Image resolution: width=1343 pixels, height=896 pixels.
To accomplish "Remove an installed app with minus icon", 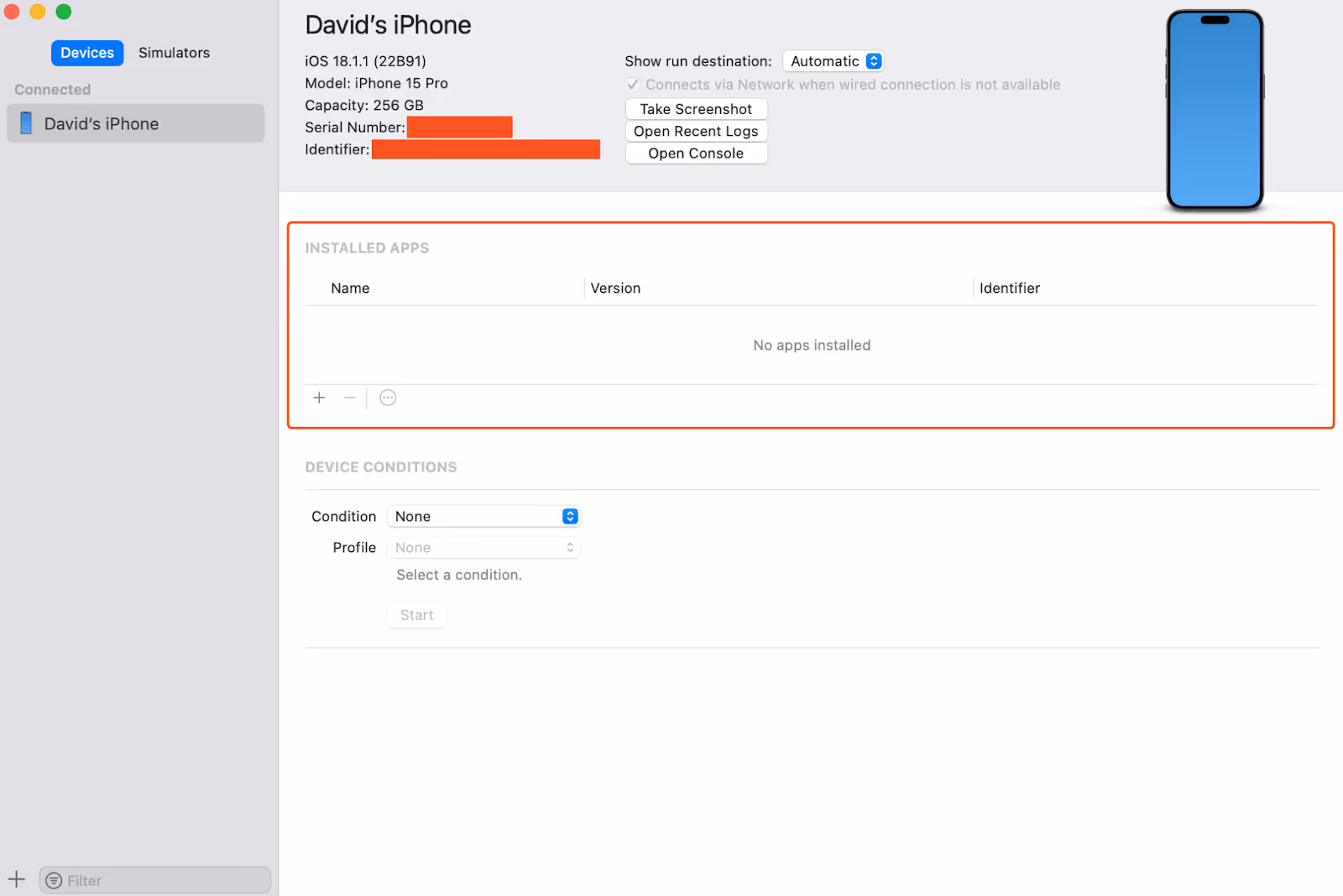I will [x=350, y=398].
